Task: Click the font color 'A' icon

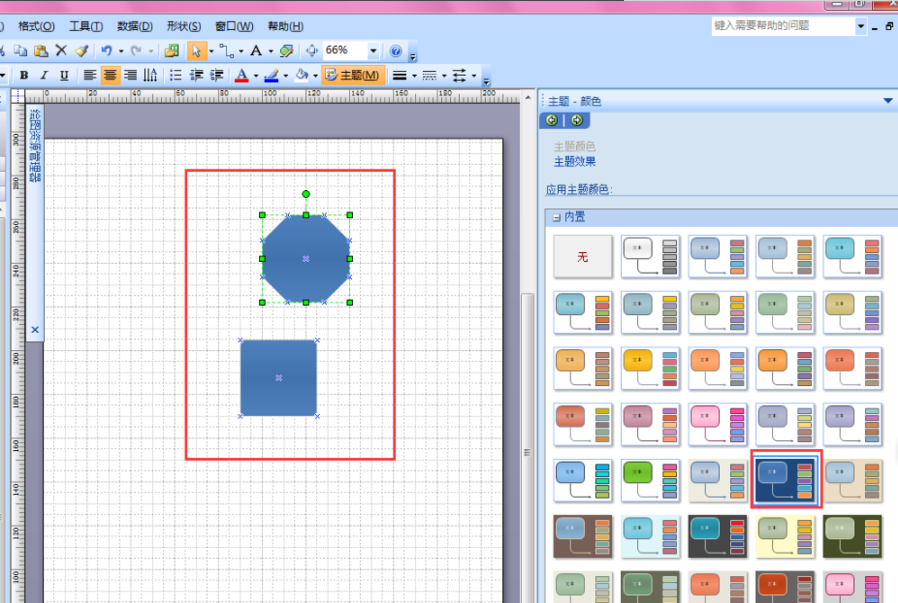Action: point(240,75)
